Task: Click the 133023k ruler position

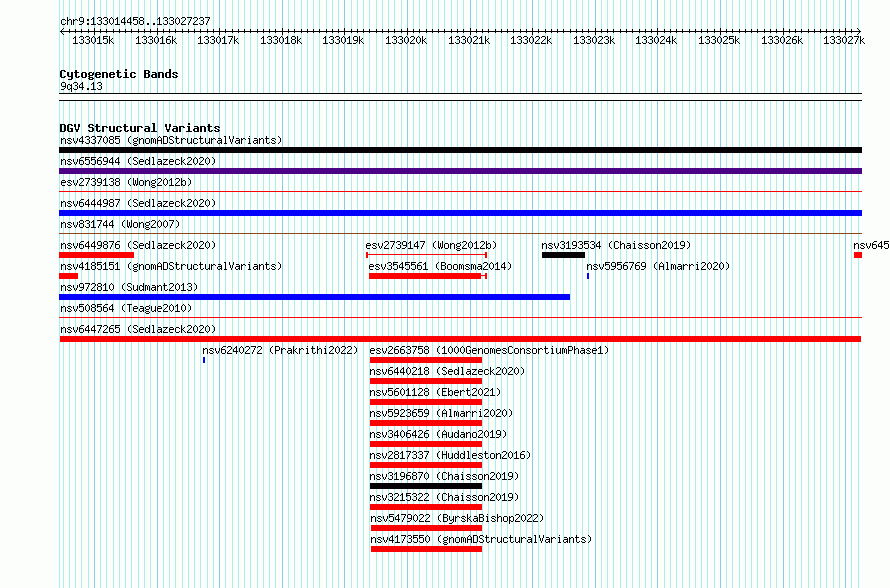Action: (x=594, y=40)
